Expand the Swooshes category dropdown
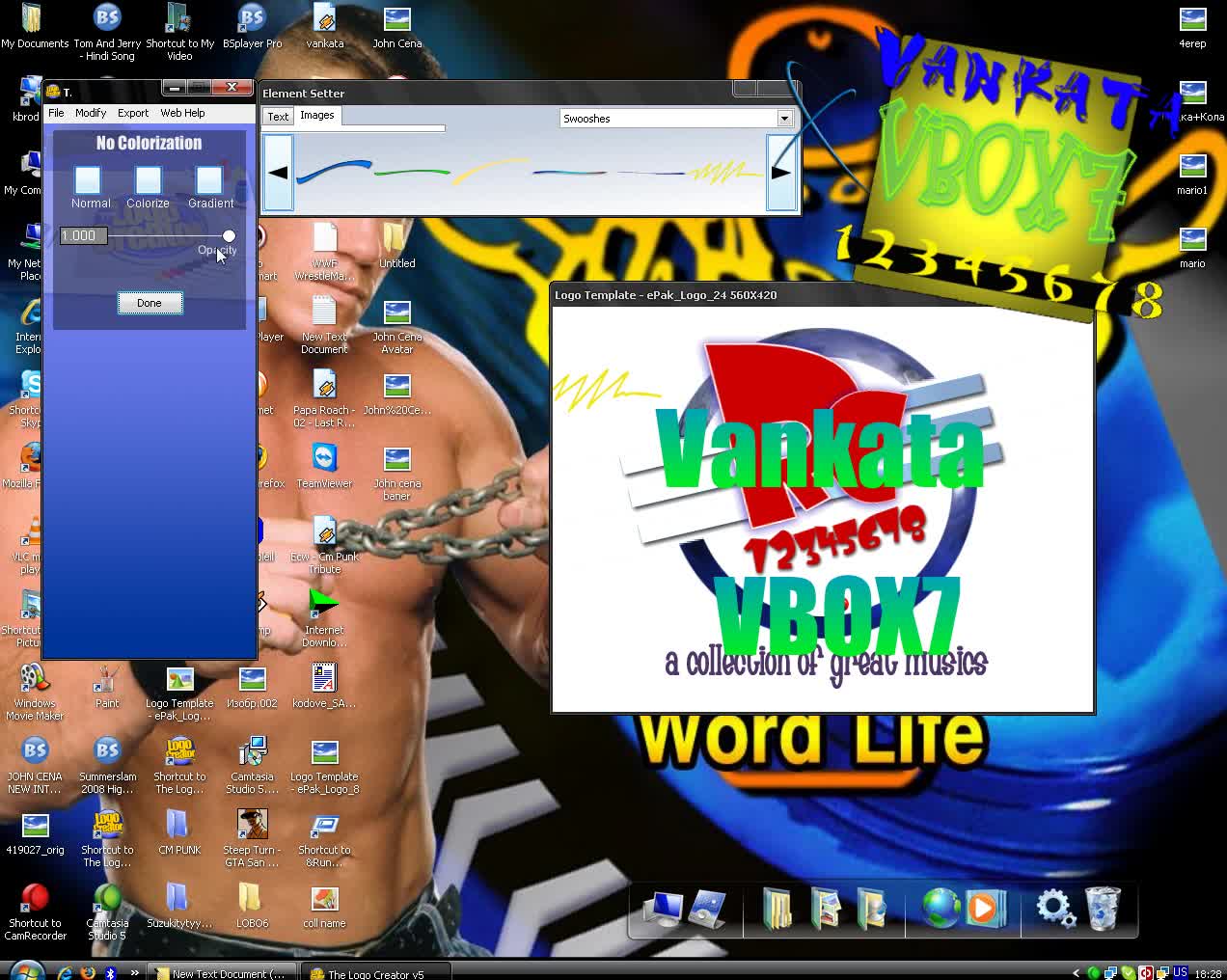Screen dimensions: 1227x980 pos(784,119)
